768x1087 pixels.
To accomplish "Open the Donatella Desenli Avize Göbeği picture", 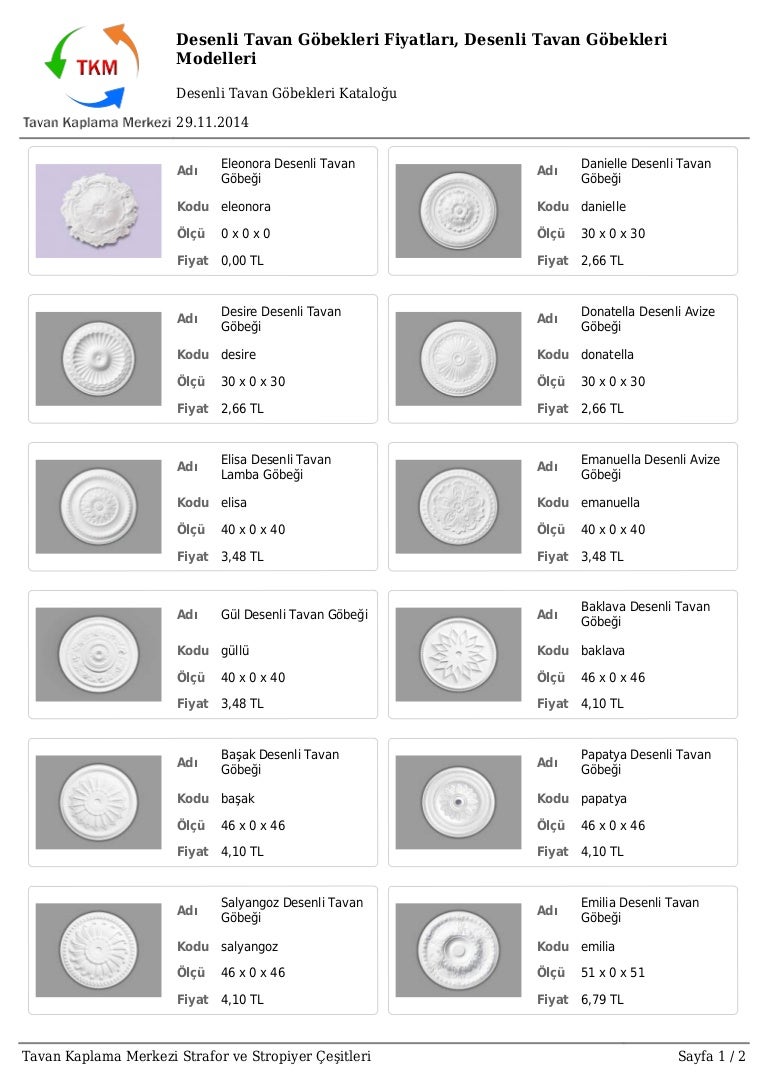I will coord(458,358).
